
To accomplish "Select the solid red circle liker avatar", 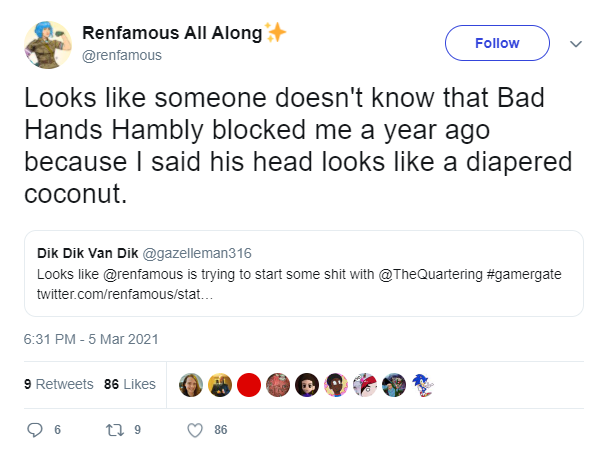I will (249, 385).
